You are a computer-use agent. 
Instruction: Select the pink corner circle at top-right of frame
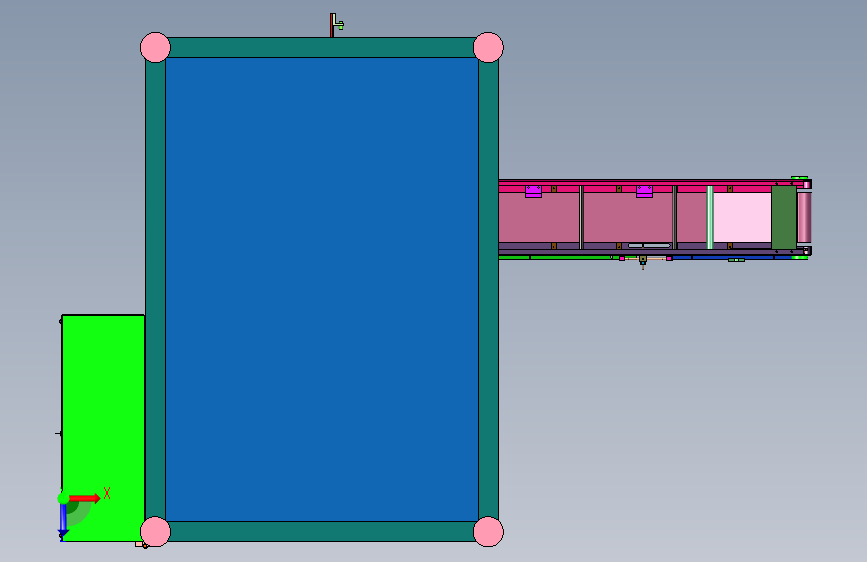488,47
